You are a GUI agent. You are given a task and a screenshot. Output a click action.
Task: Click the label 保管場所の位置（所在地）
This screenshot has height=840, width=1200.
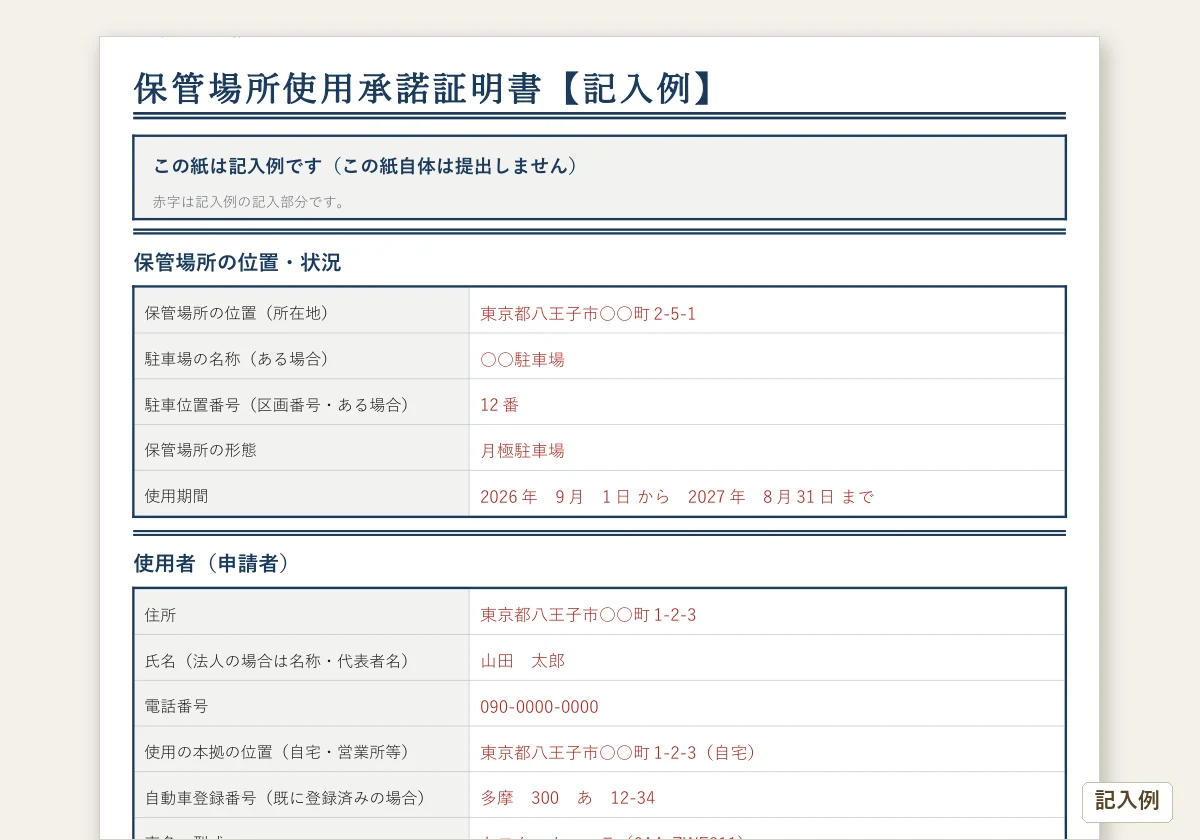click(x=236, y=313)
